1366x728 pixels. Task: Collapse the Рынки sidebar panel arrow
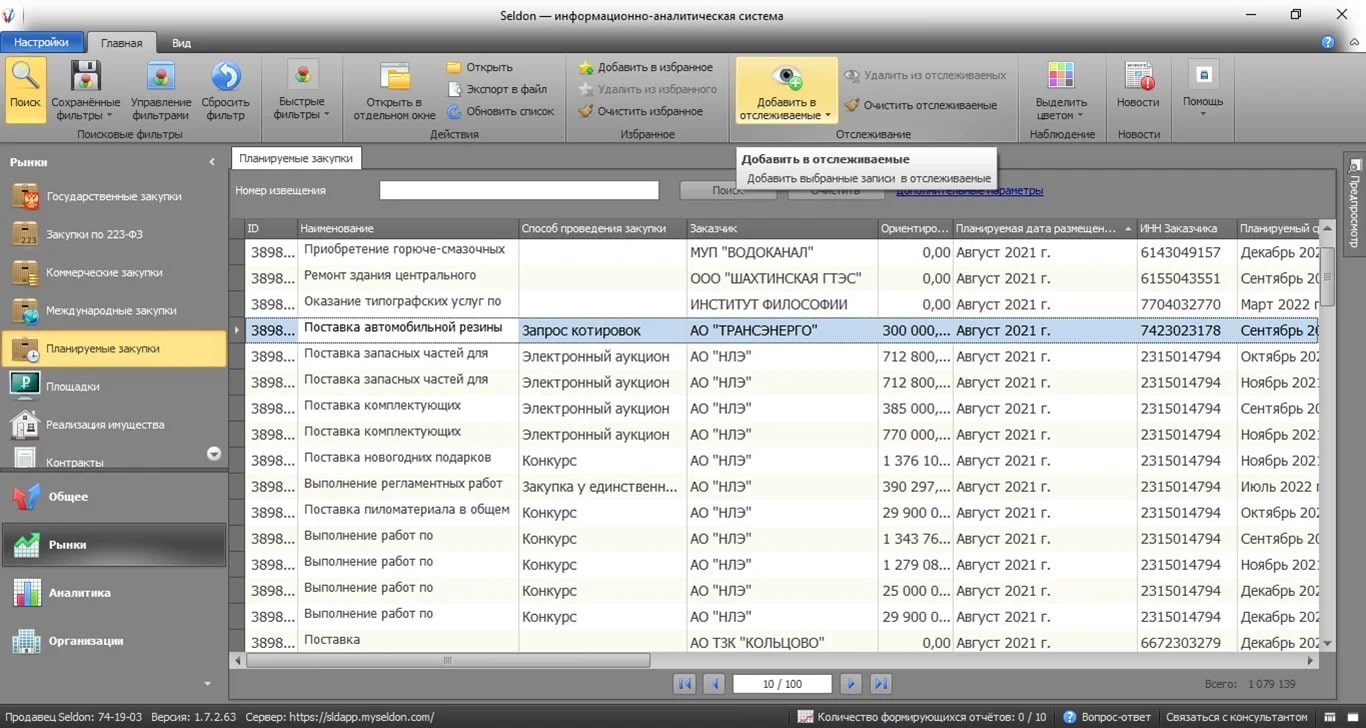coord(212,162)
